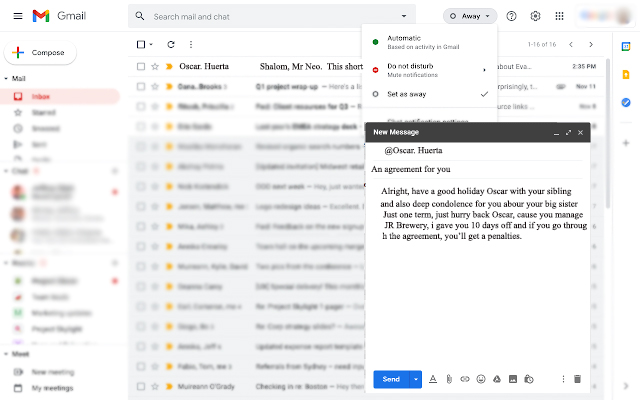The height and width of the screenshot is (400, 640).
Task: Open the Away status dropdown
Action: [470, 16]
